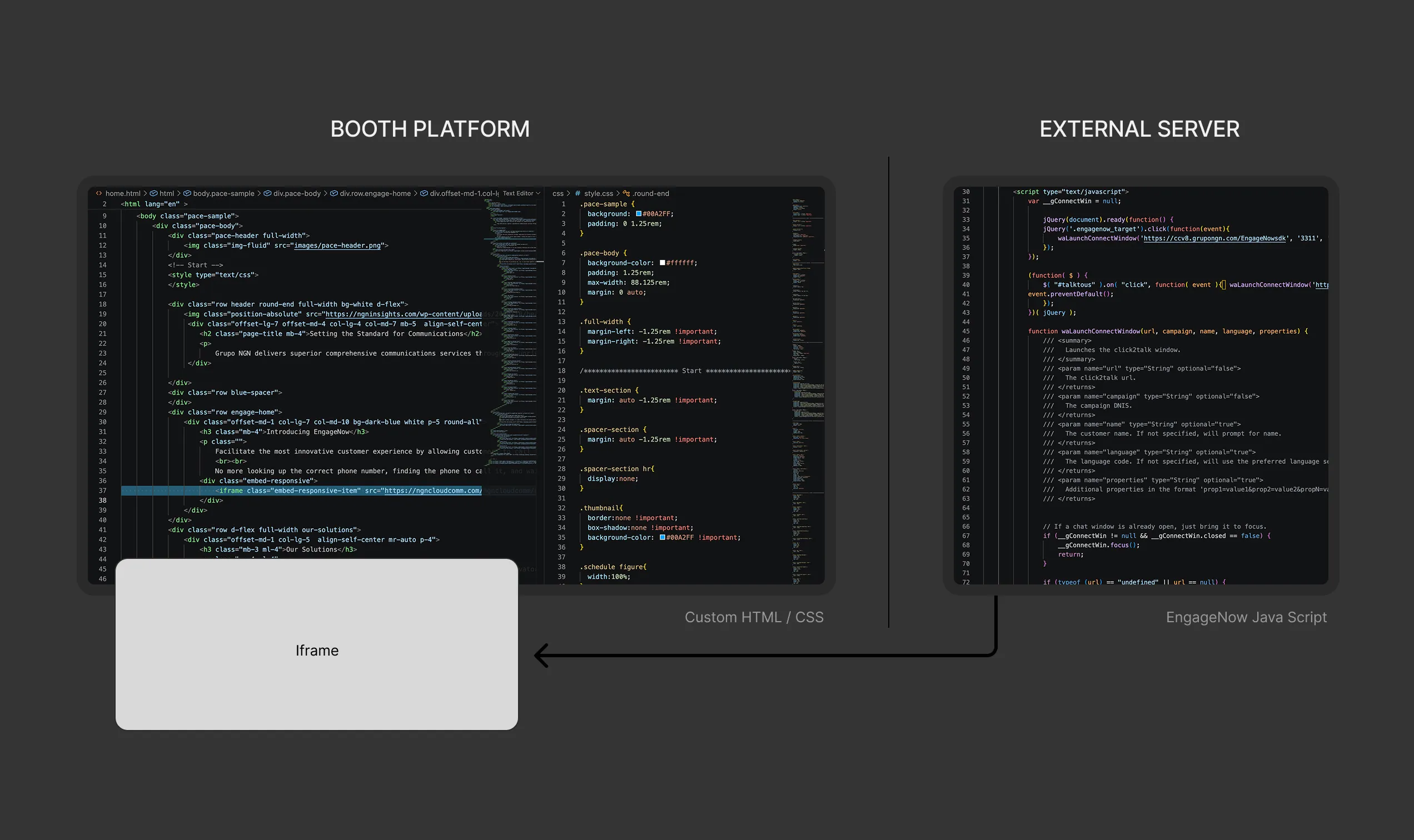Click the "event.preventDefault();" line
The width and height of the screenshot is (1414, 840).
[x=1071, y=294]
